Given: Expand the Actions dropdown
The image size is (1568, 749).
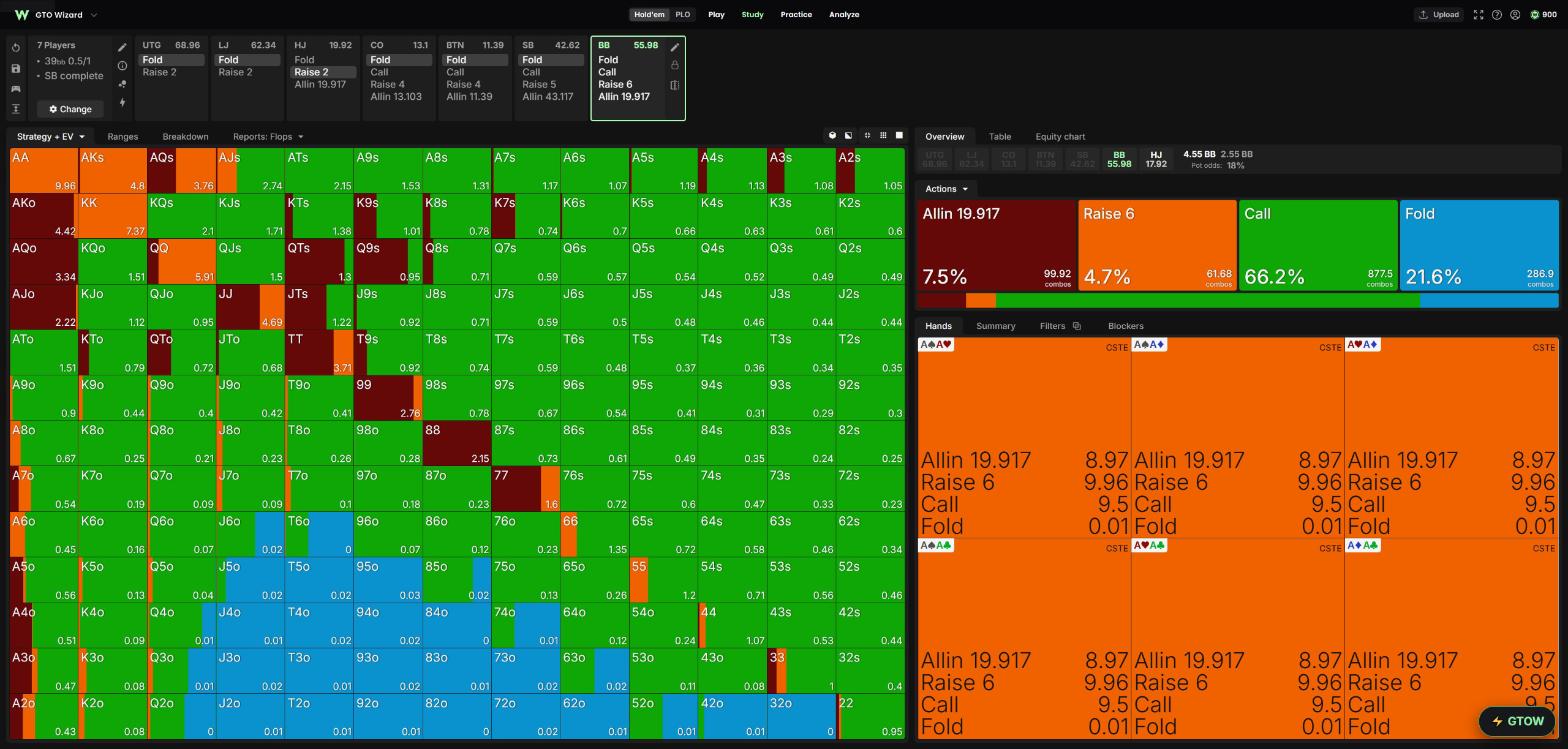Looking at the screenshot, I should click(946, 189).
